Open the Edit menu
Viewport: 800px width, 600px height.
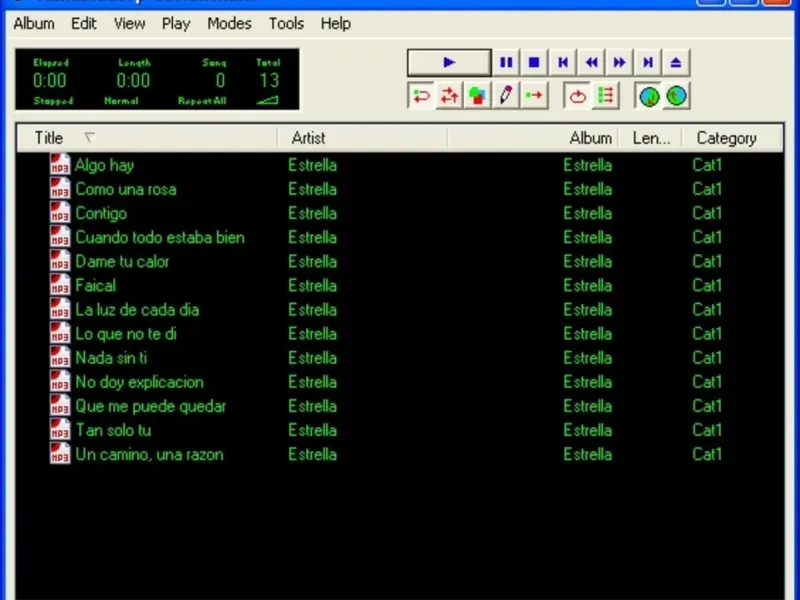[x=84, y=23]
